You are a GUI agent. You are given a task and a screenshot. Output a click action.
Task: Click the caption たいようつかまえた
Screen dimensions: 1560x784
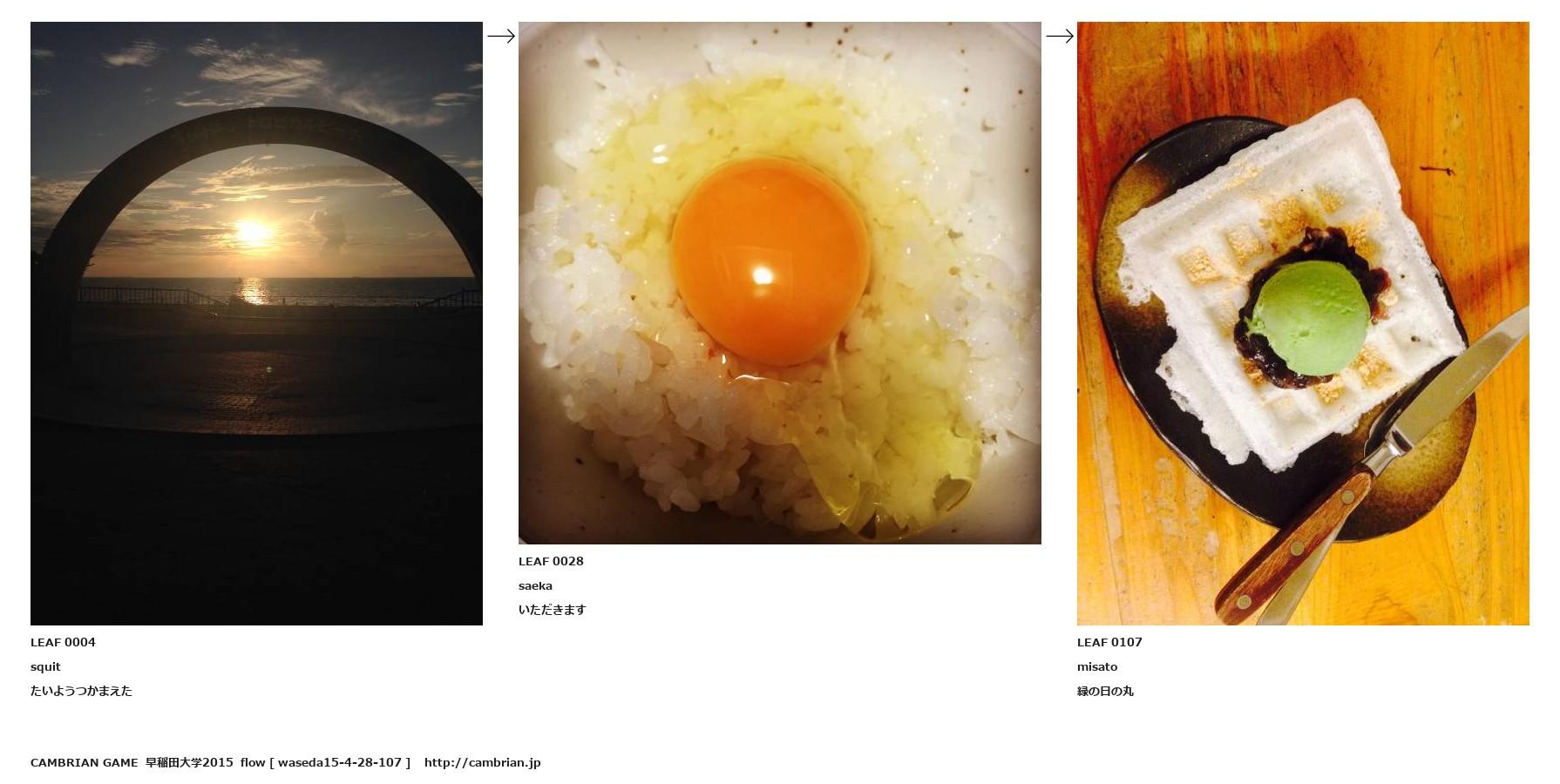click(81, 691)
